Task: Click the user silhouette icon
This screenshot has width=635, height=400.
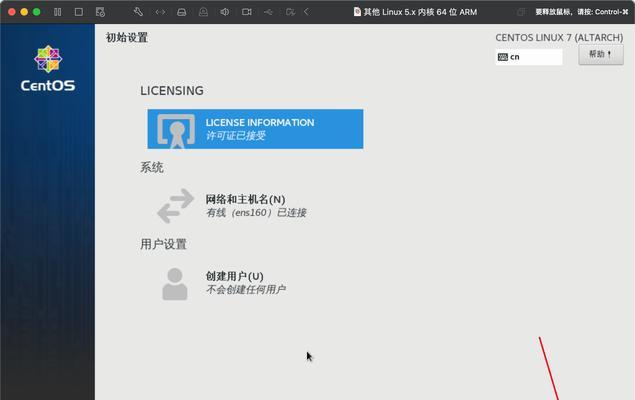Action: [175, 283]
